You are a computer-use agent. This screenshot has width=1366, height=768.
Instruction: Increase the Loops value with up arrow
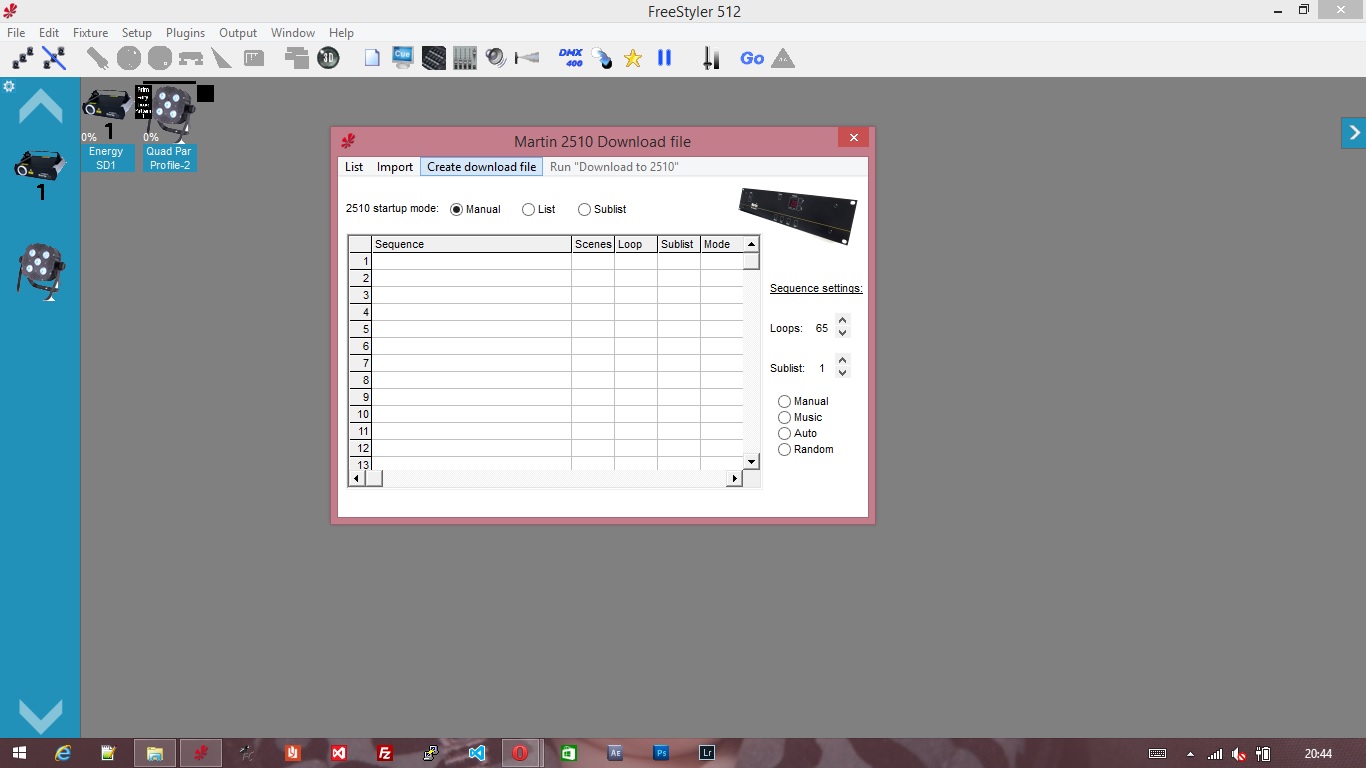pyautogui.click(x=842, y=322)
